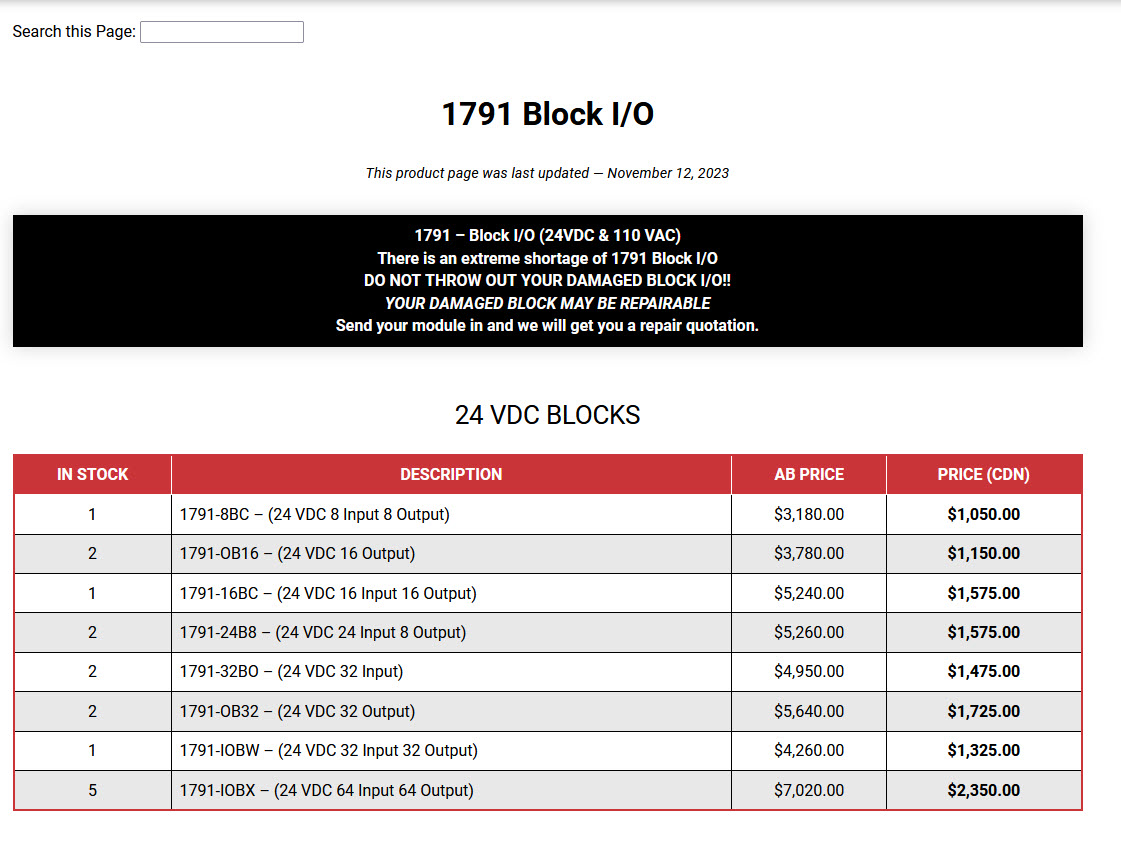Select the DESCRIPTION column header
The height and width of the screenshot is (867, 1121).
tap(451, 475)
